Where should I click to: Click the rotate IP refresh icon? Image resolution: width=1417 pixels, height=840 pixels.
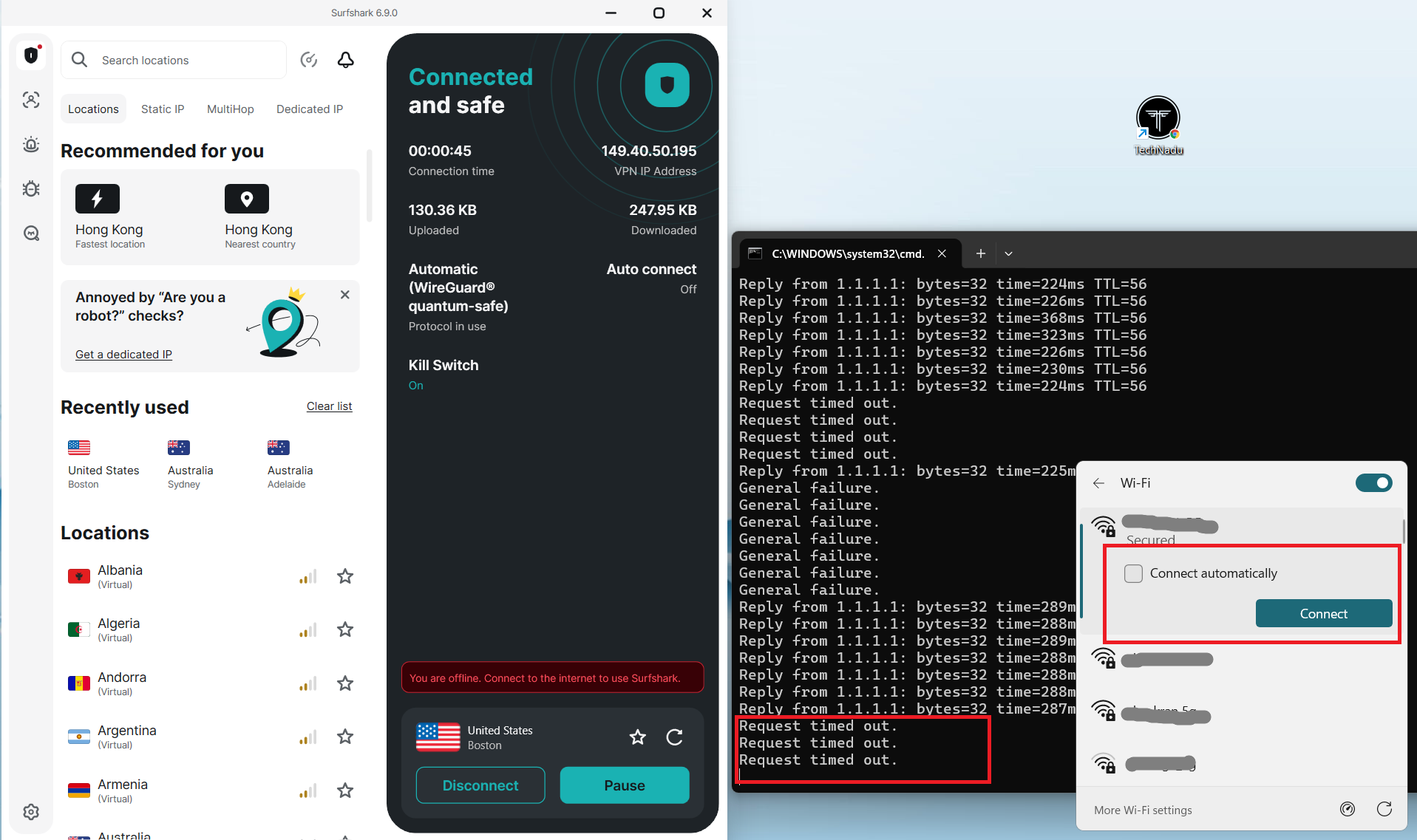674,737
